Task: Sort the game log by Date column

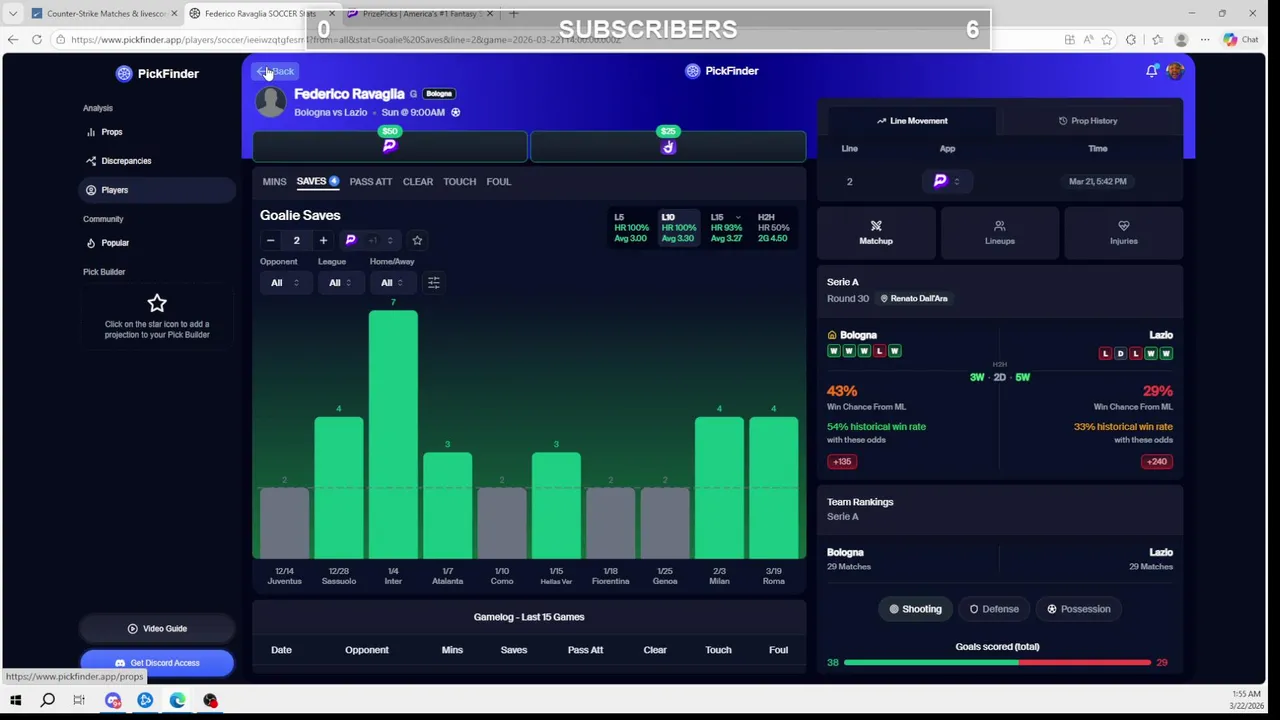Action: (x=281, y=650)
